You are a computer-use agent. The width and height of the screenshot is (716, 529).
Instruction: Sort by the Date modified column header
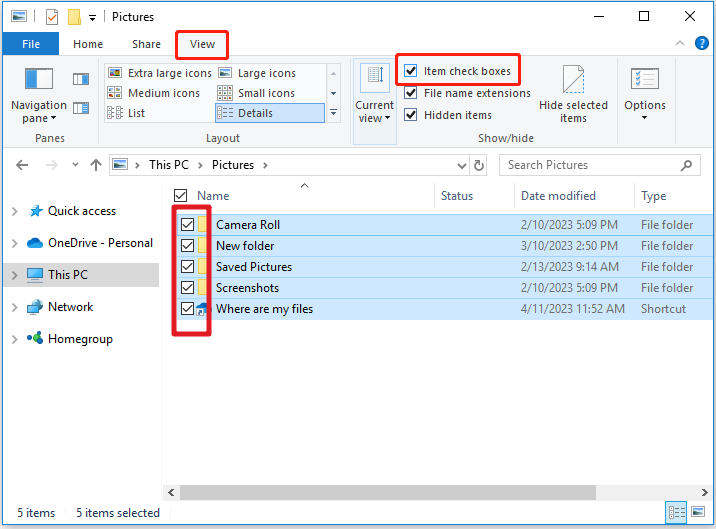pos(558,196)
